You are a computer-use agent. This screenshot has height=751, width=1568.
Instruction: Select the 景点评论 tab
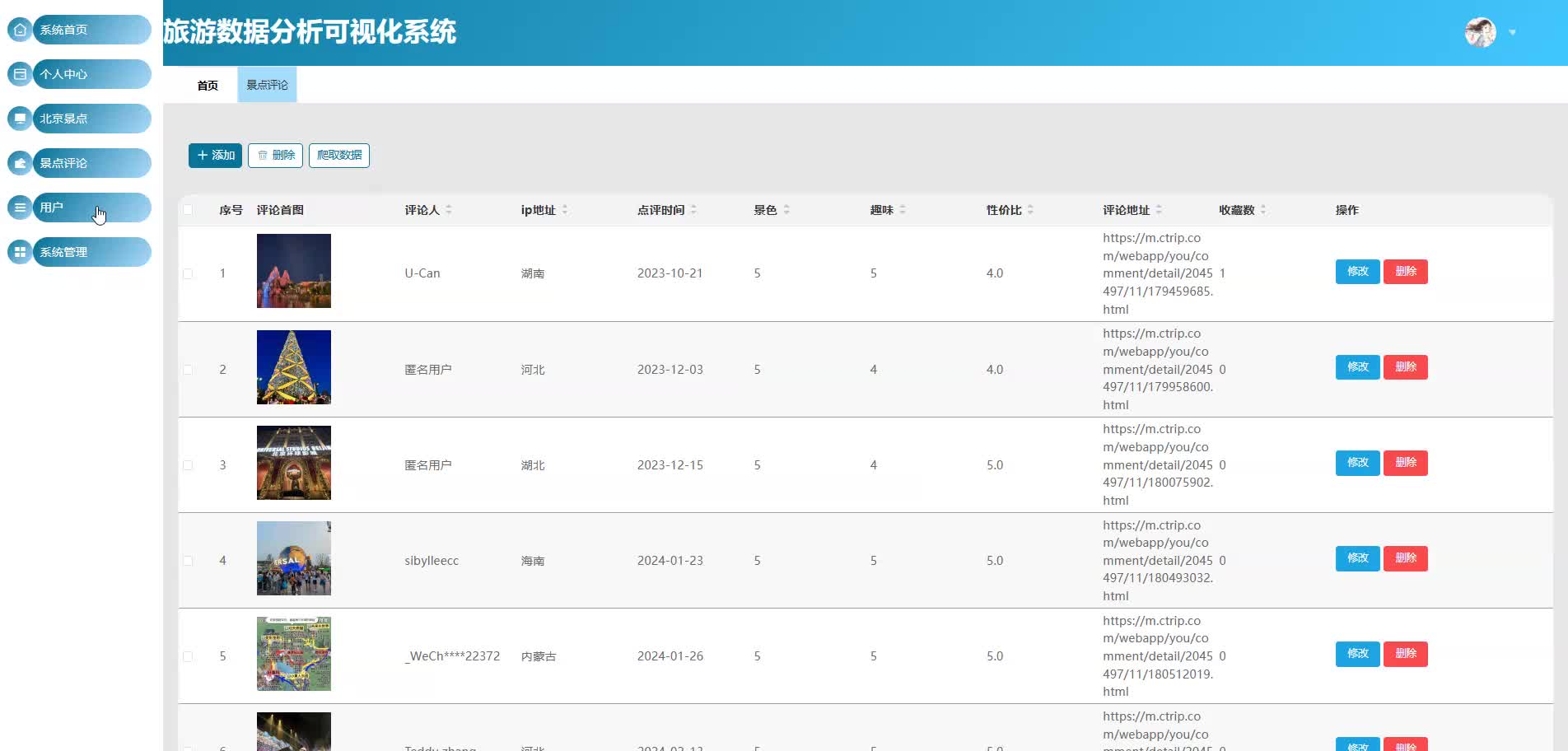click(x=267, y=85)
